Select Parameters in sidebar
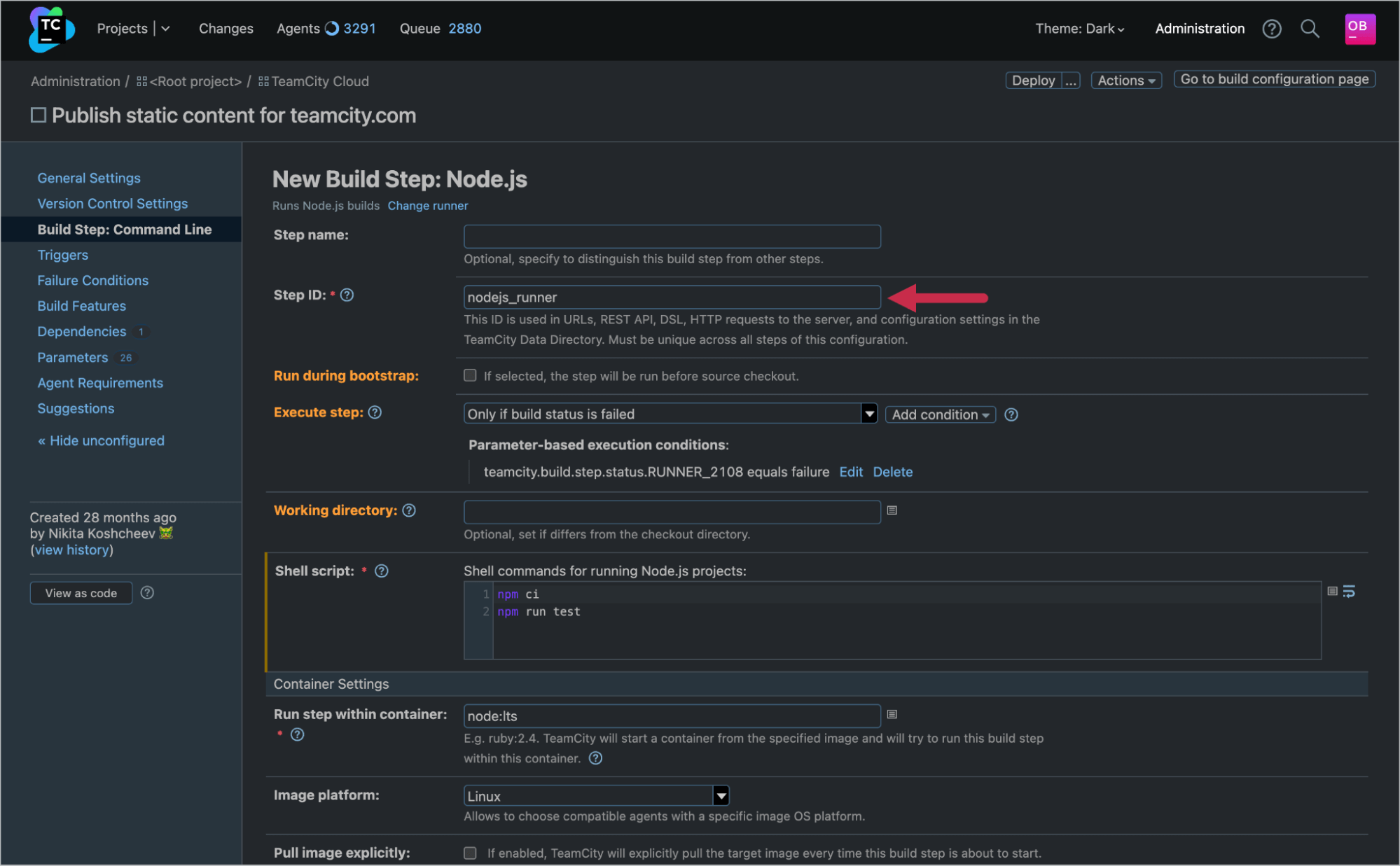The image size is (1400, 866). coord(73,357)
